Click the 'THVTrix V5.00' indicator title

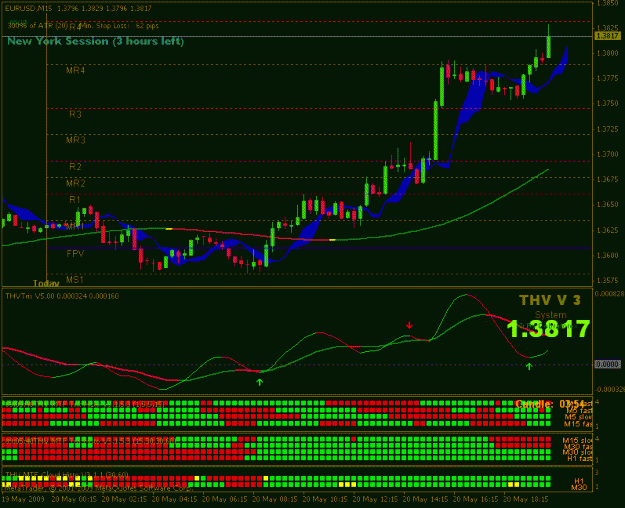click(x=30, y=296)
